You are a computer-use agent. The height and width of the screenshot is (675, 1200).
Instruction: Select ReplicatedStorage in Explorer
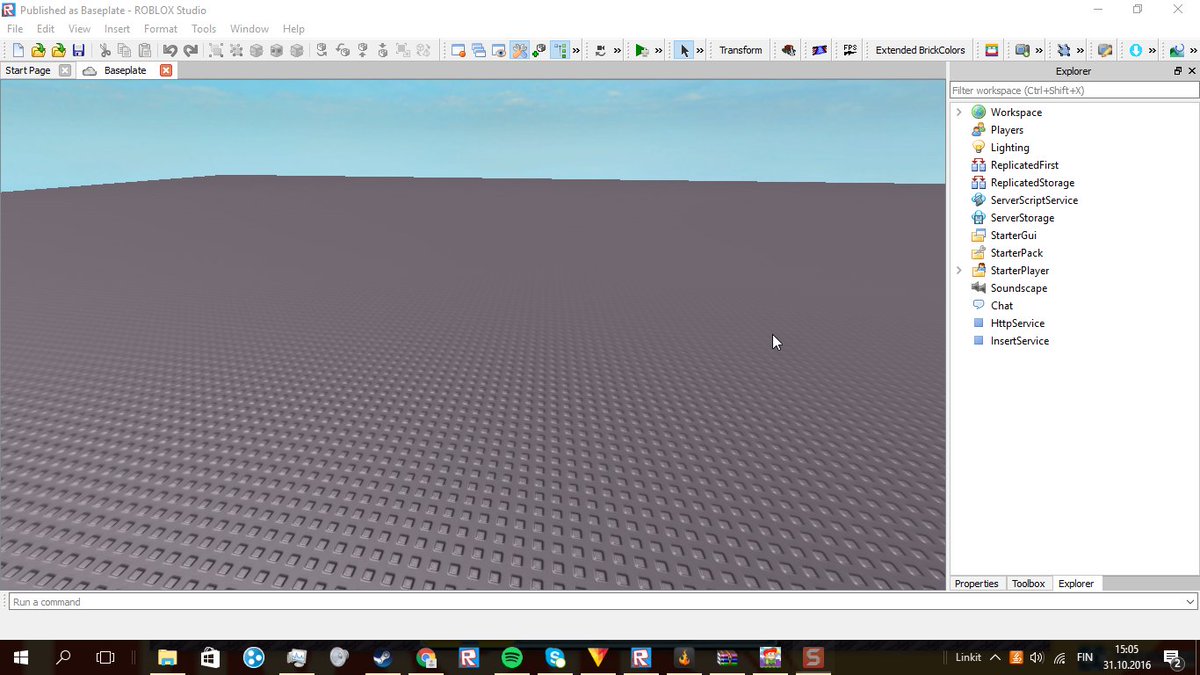1033,183
